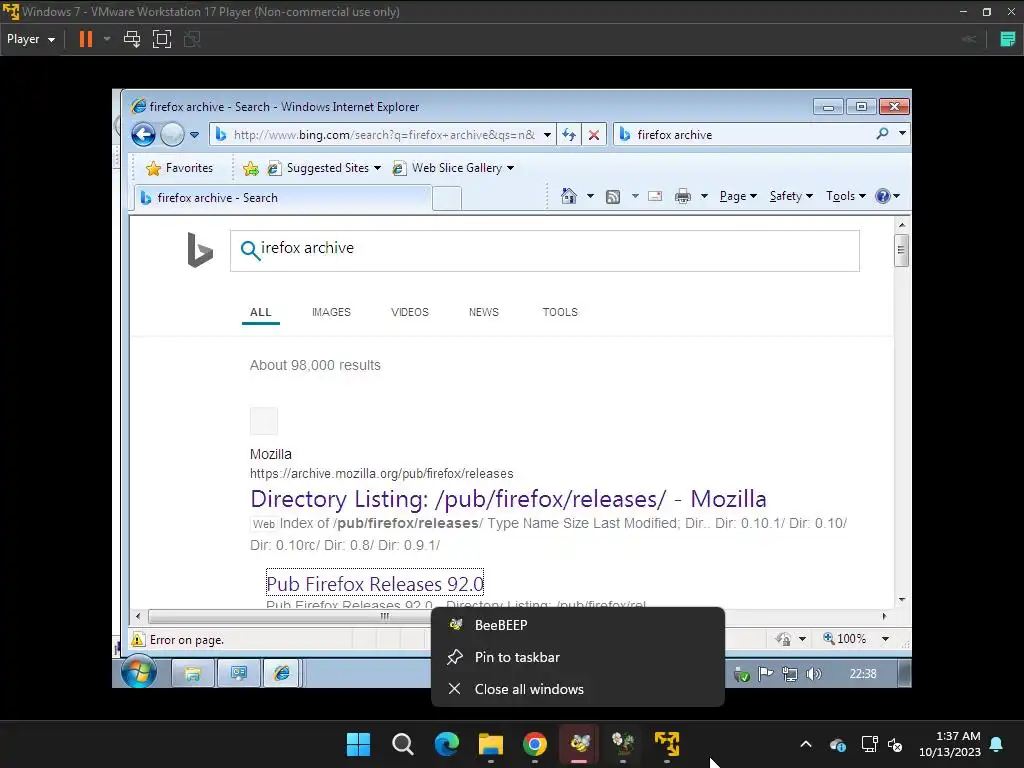This screenshot has height=768, width=1024.
Task: Launch Microsoft Edge from the taskbar
Action: point(447,744)
